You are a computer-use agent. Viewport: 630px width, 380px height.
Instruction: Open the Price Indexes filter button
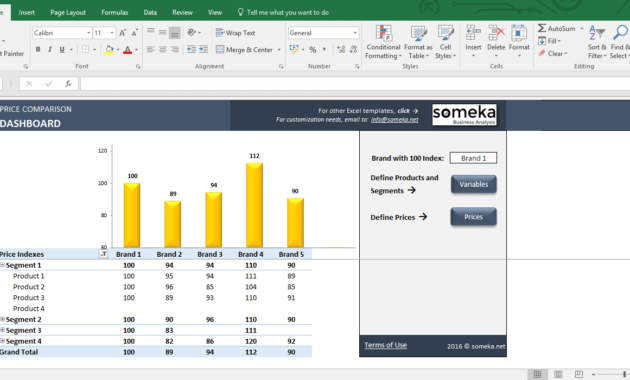click(103, 254)
